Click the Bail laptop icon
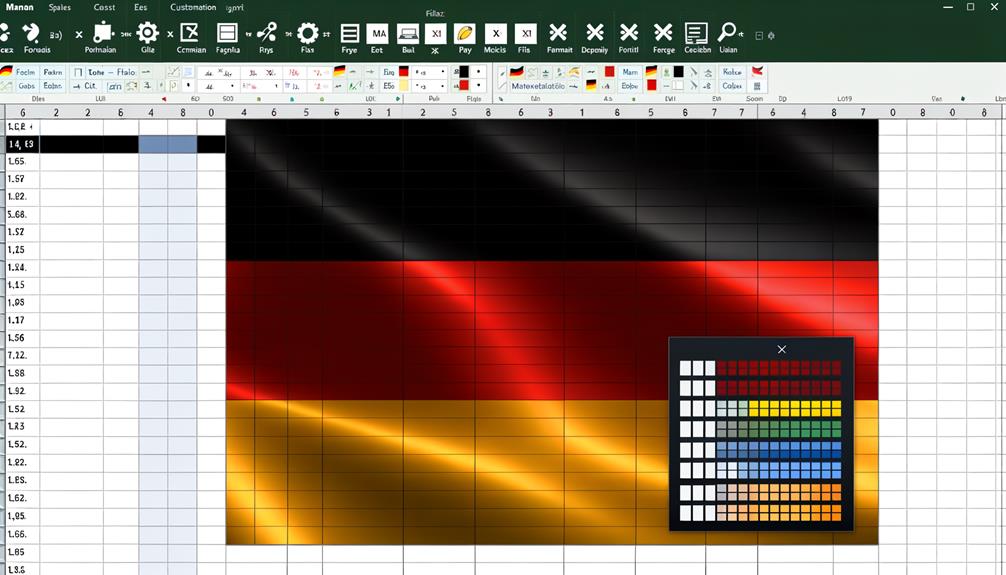1006x575 pixels. [408, 34]
